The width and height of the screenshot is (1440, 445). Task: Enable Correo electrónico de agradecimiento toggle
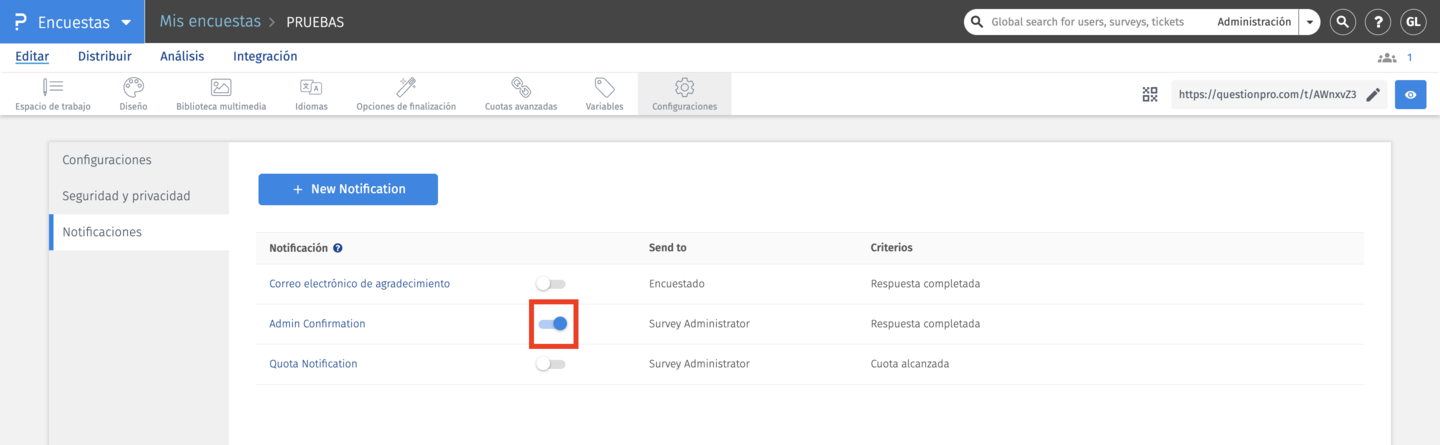coord(551,284)
